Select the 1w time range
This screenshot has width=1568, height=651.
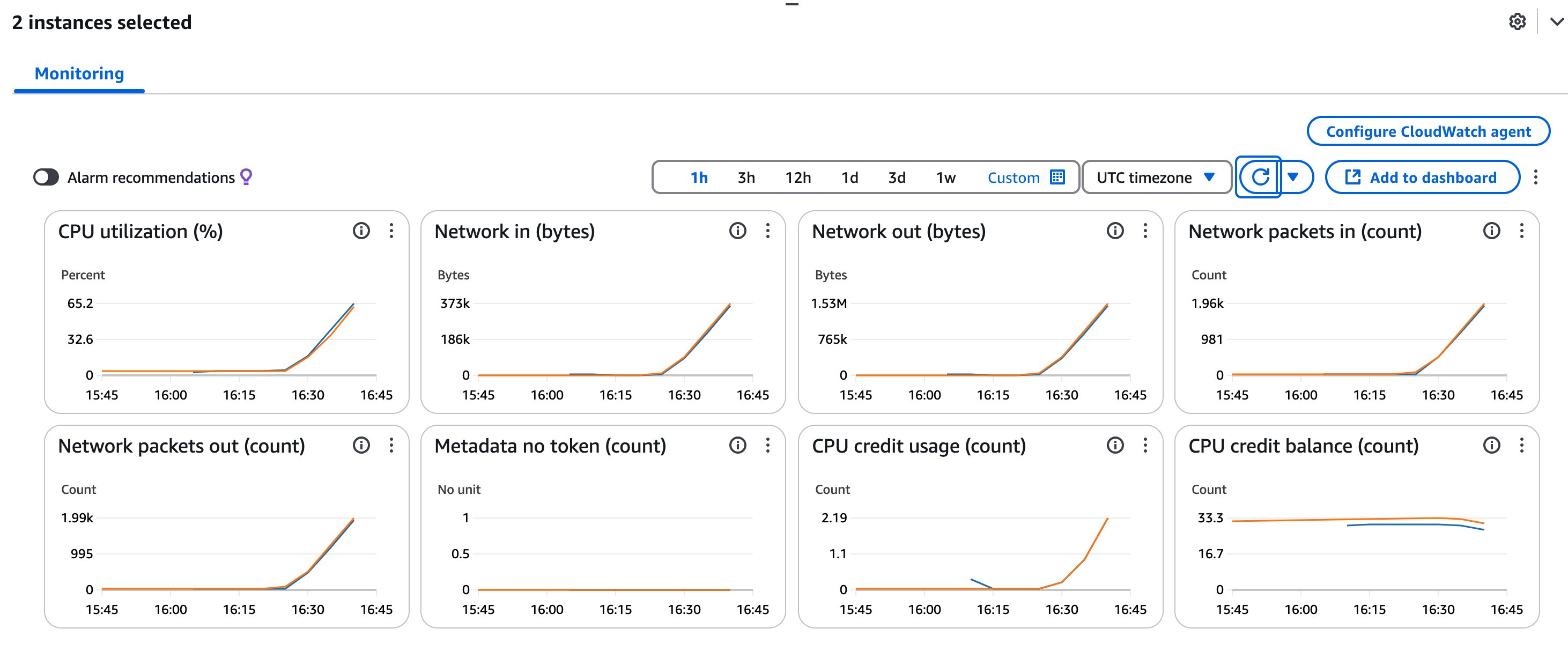(x=945, y=177)
